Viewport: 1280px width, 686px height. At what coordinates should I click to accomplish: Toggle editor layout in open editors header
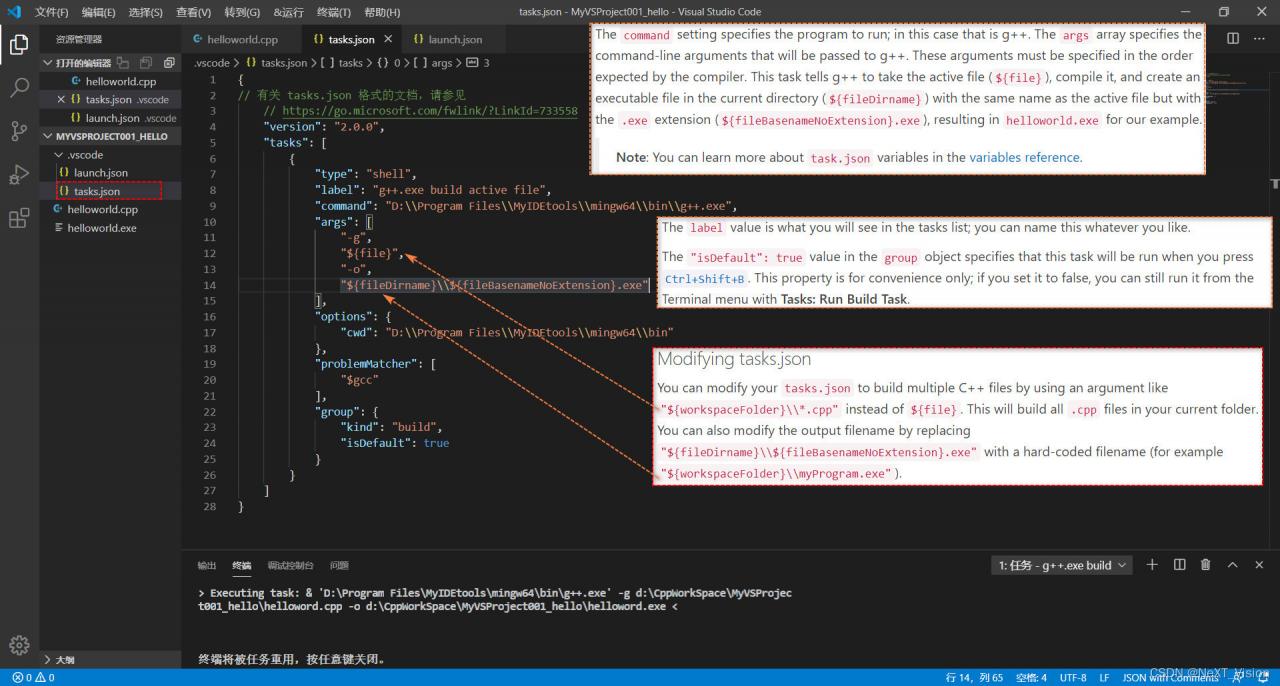pyautogui.click(x=124, y=63)
